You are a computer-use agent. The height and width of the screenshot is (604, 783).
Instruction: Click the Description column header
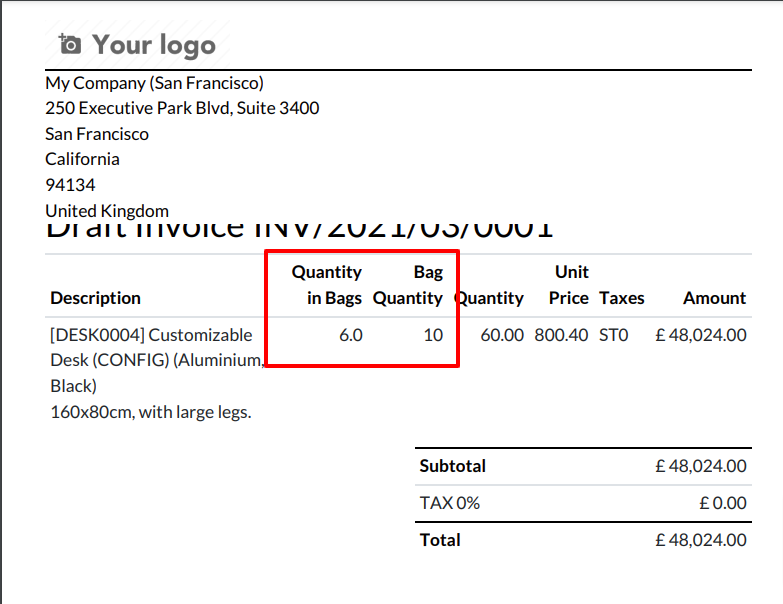[x=95, y=298]
